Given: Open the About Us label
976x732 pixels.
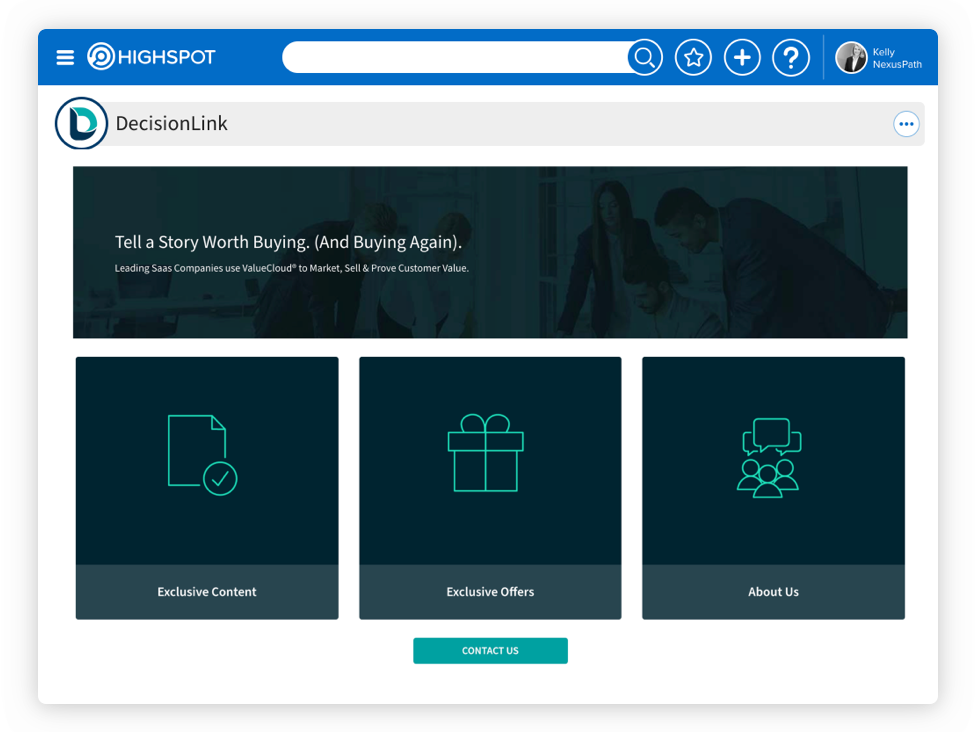Looking at the screenshot, I should point(773,592).
